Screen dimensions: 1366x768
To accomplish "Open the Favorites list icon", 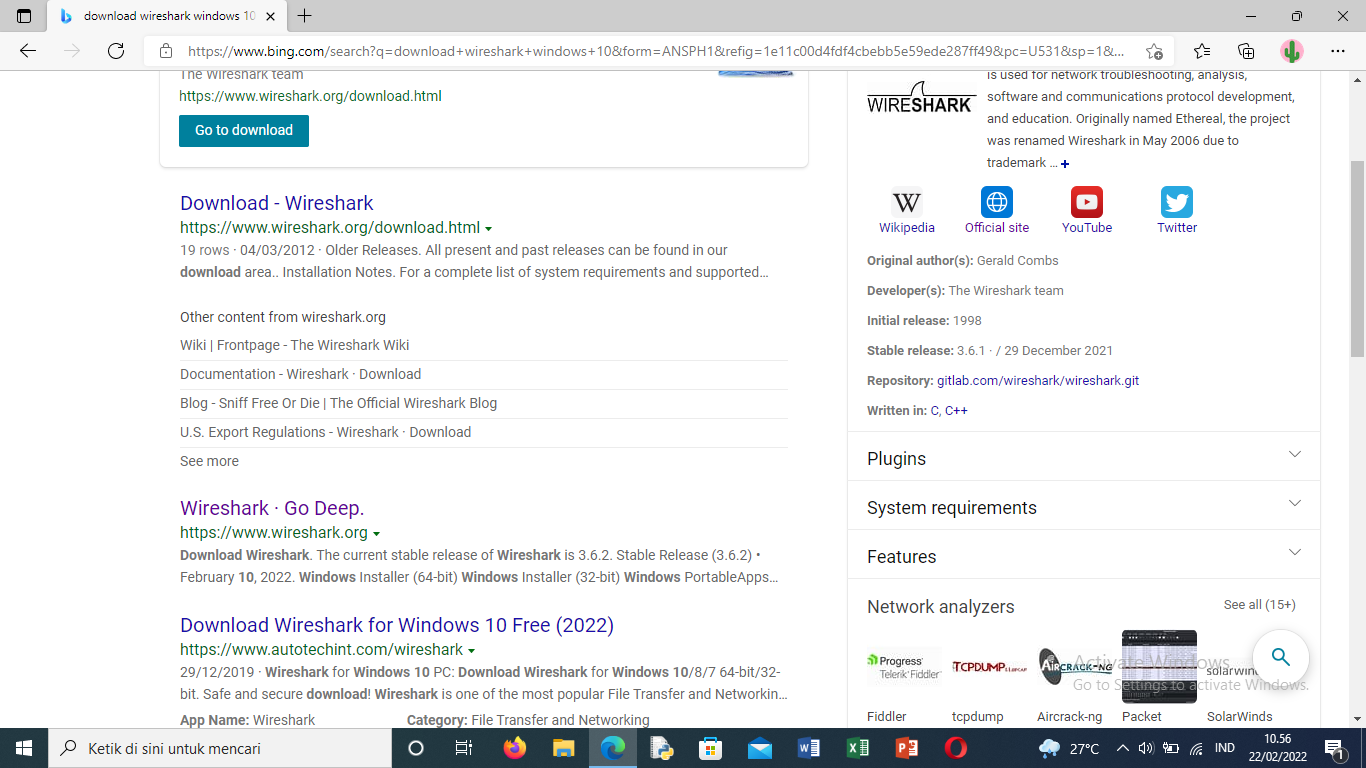I will point(1202,51).
